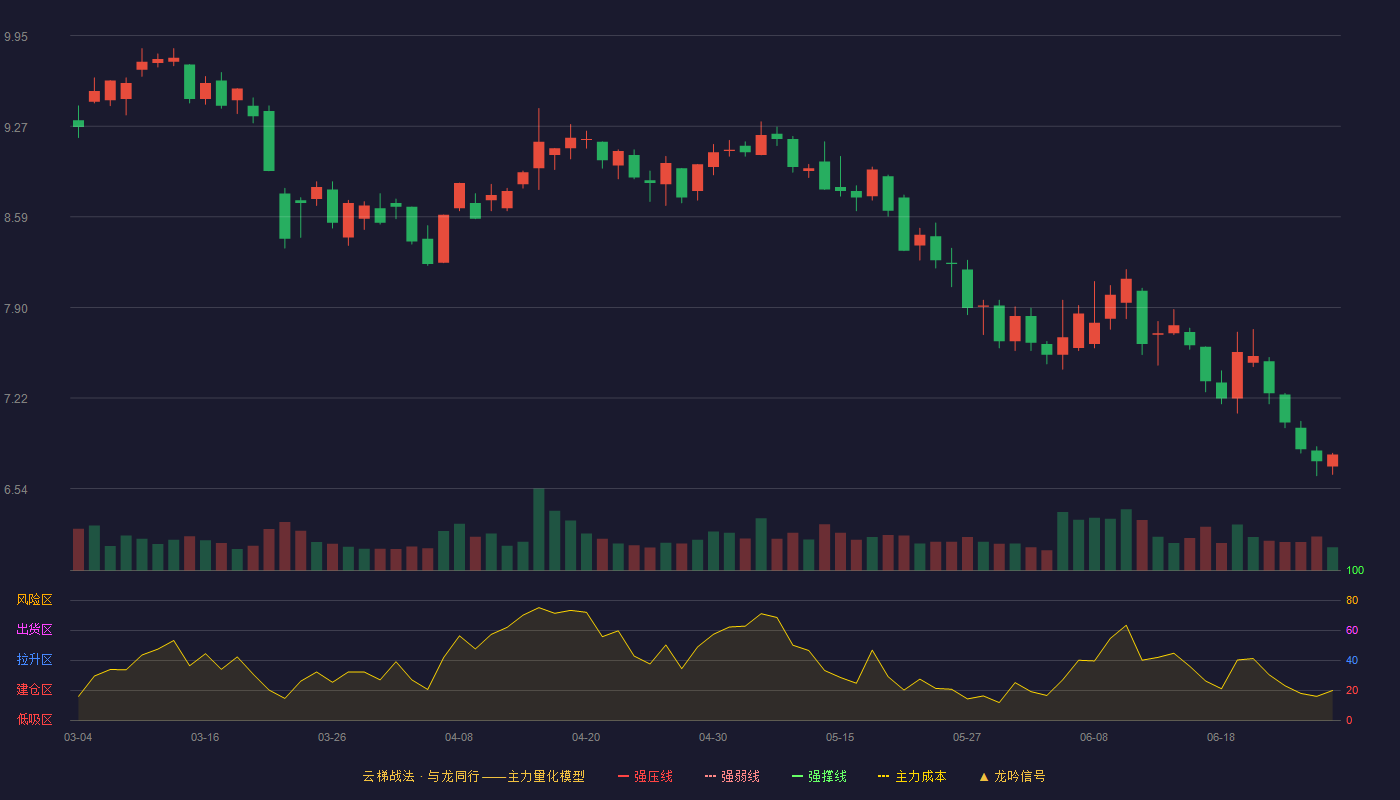Select the first green candlestick above 03-04

[78, 123]
